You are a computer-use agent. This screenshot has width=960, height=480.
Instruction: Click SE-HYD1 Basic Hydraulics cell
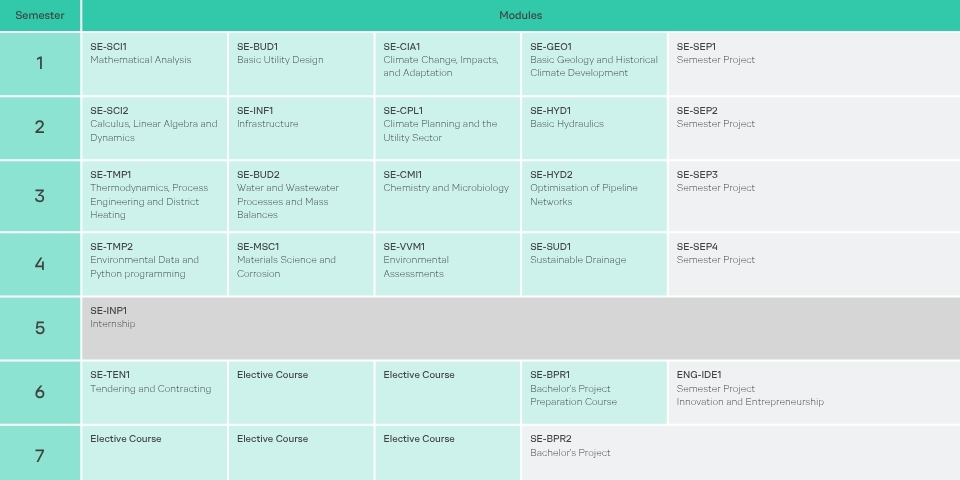594,128
